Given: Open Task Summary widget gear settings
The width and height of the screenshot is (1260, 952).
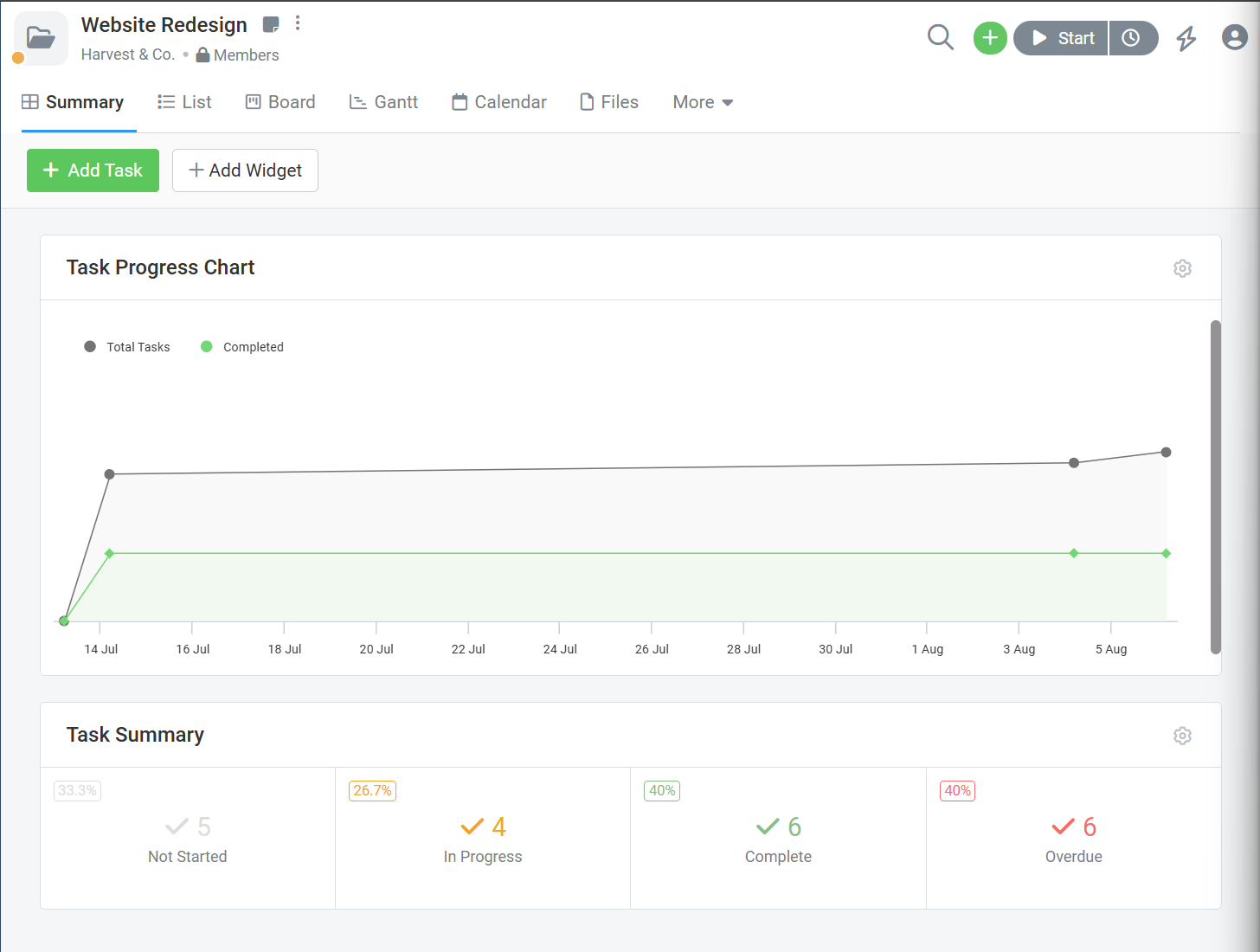Looking at the screenshot, I should [x=1182, y=736].
